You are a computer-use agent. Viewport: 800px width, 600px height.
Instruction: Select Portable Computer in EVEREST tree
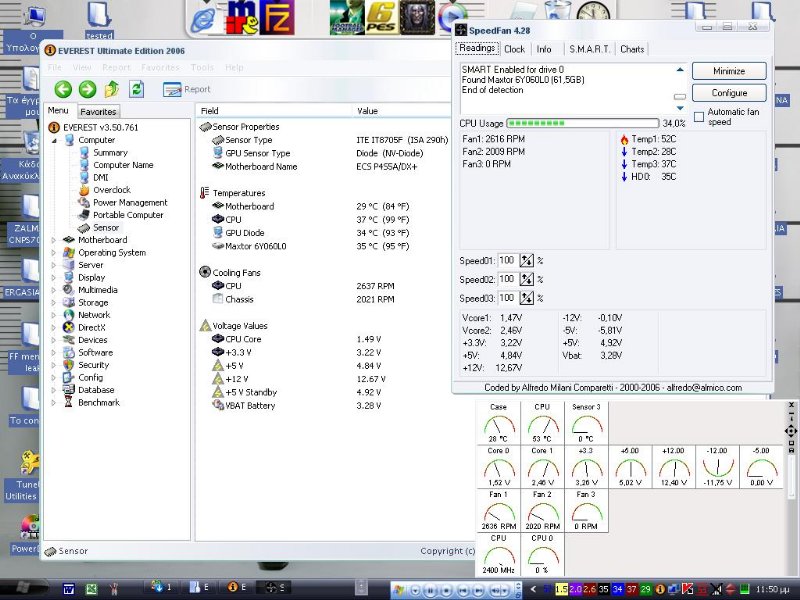pos(128,215)
